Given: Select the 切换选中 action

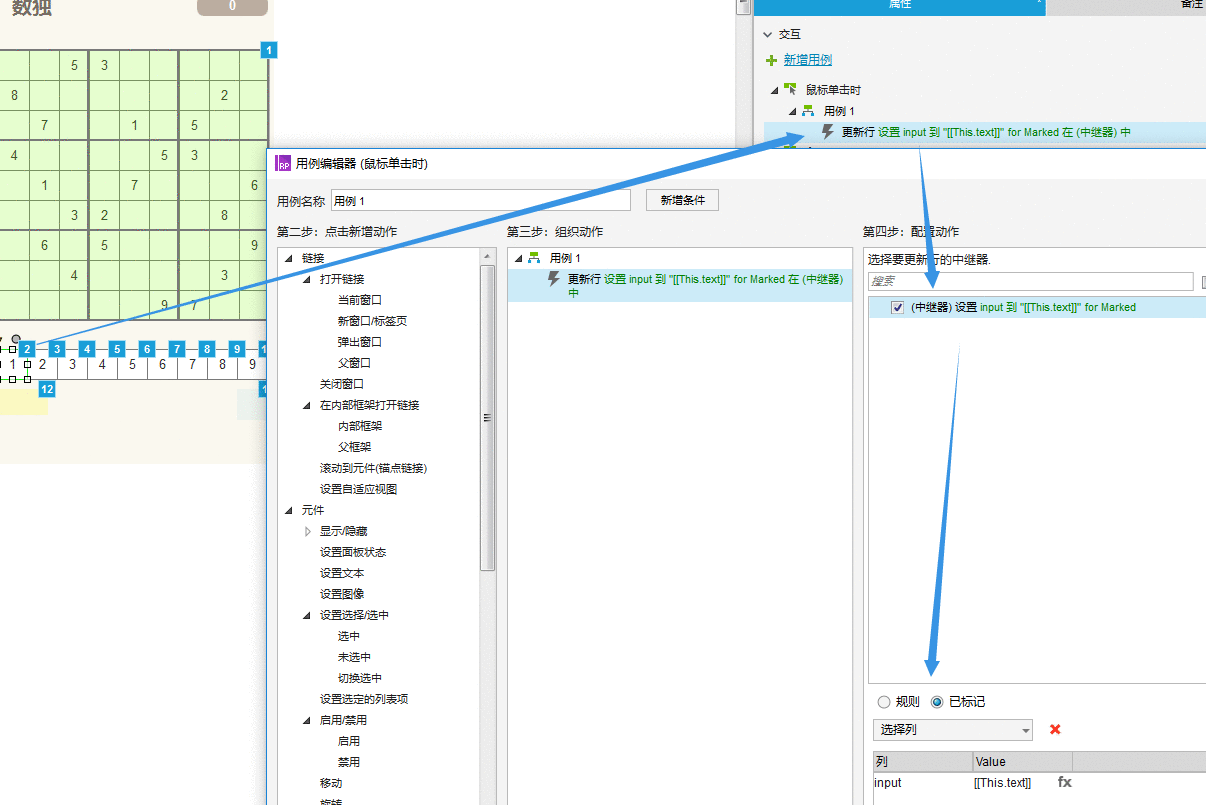Looking at the screenshot, I should click(360, 678).
